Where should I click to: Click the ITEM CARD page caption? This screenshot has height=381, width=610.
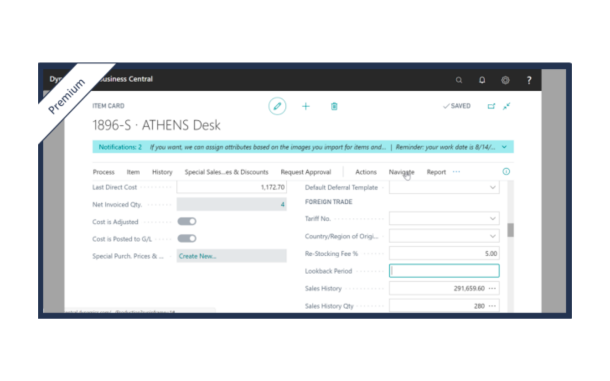coord(108,106)
